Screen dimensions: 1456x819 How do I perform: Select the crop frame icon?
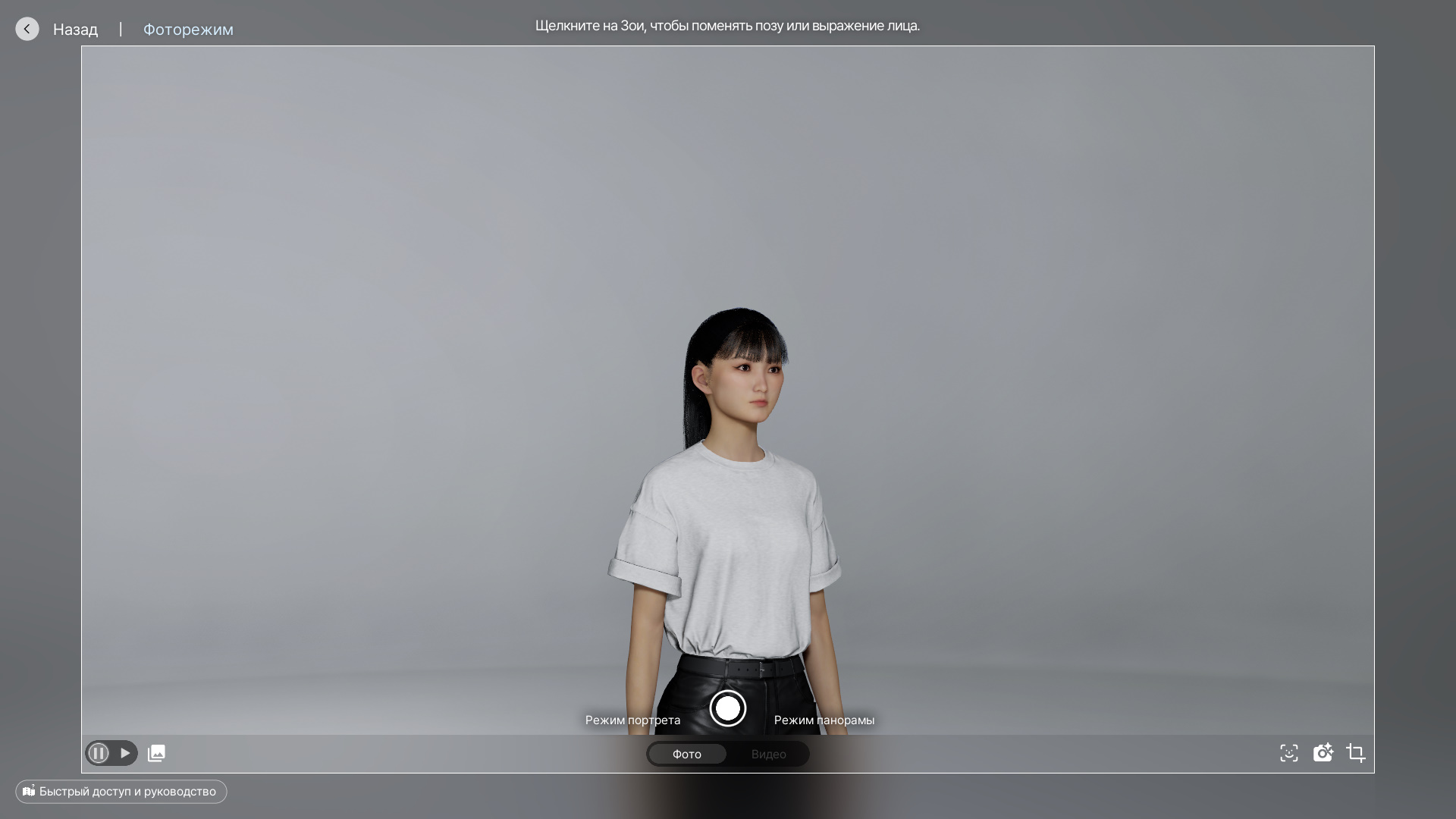pos(1356,753)
